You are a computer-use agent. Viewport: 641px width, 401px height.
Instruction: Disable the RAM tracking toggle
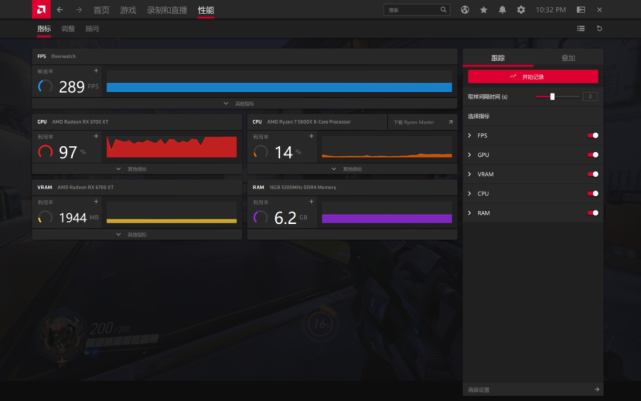(x=593, y=213)
